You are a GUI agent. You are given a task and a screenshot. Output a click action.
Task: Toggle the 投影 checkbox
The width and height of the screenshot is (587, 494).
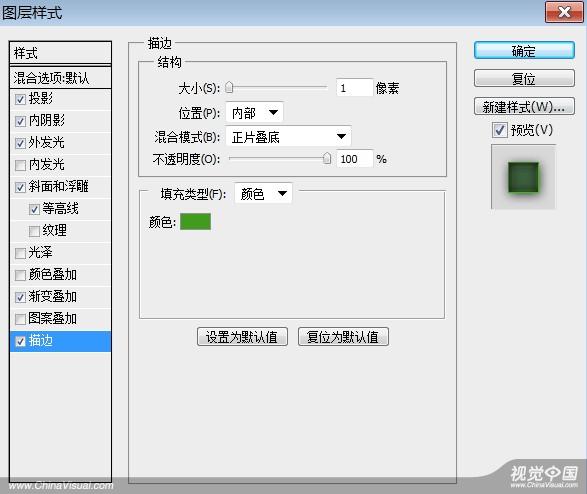coord(20,99)
